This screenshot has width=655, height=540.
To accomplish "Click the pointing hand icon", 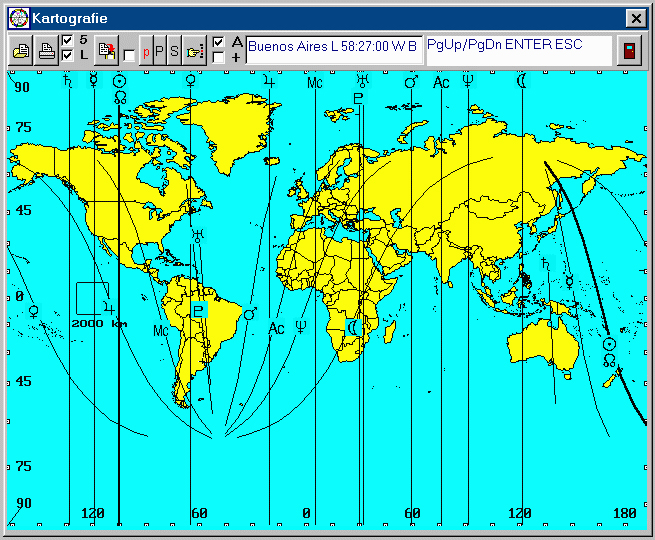I will 195,52.
